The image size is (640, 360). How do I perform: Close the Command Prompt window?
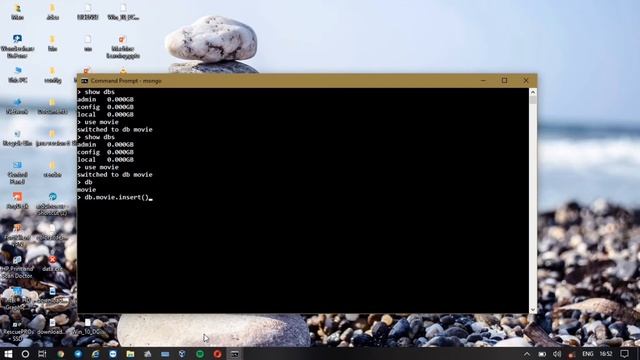(x=526, y=81)
